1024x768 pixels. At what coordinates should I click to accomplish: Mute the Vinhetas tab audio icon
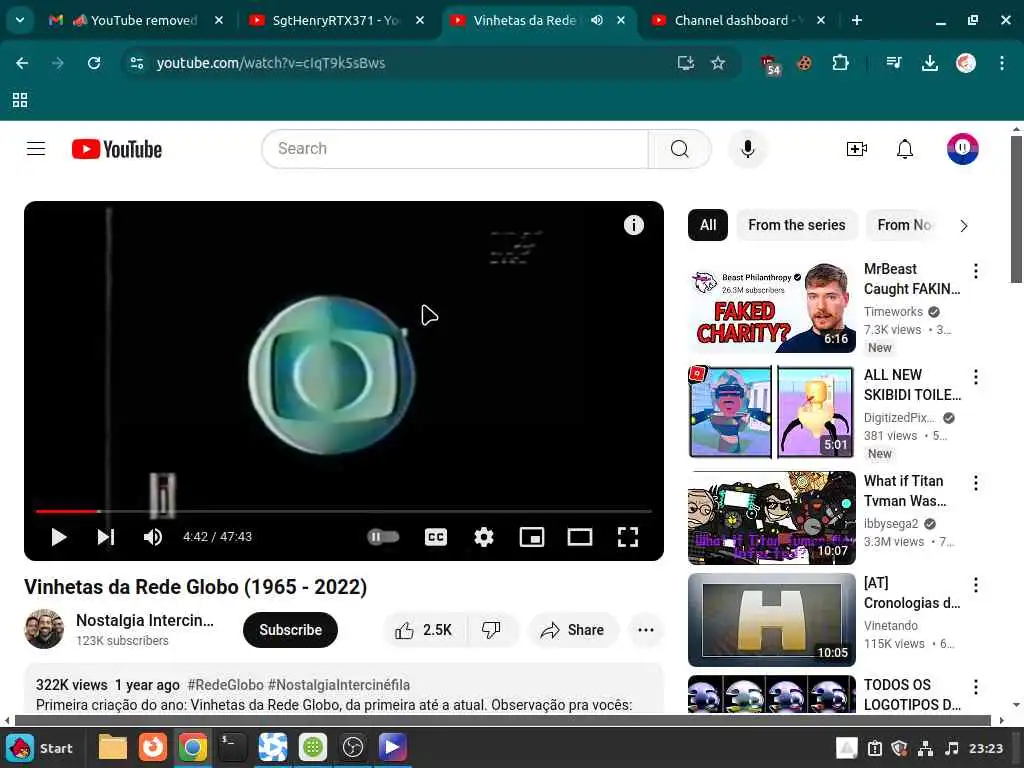coord(597,20)
